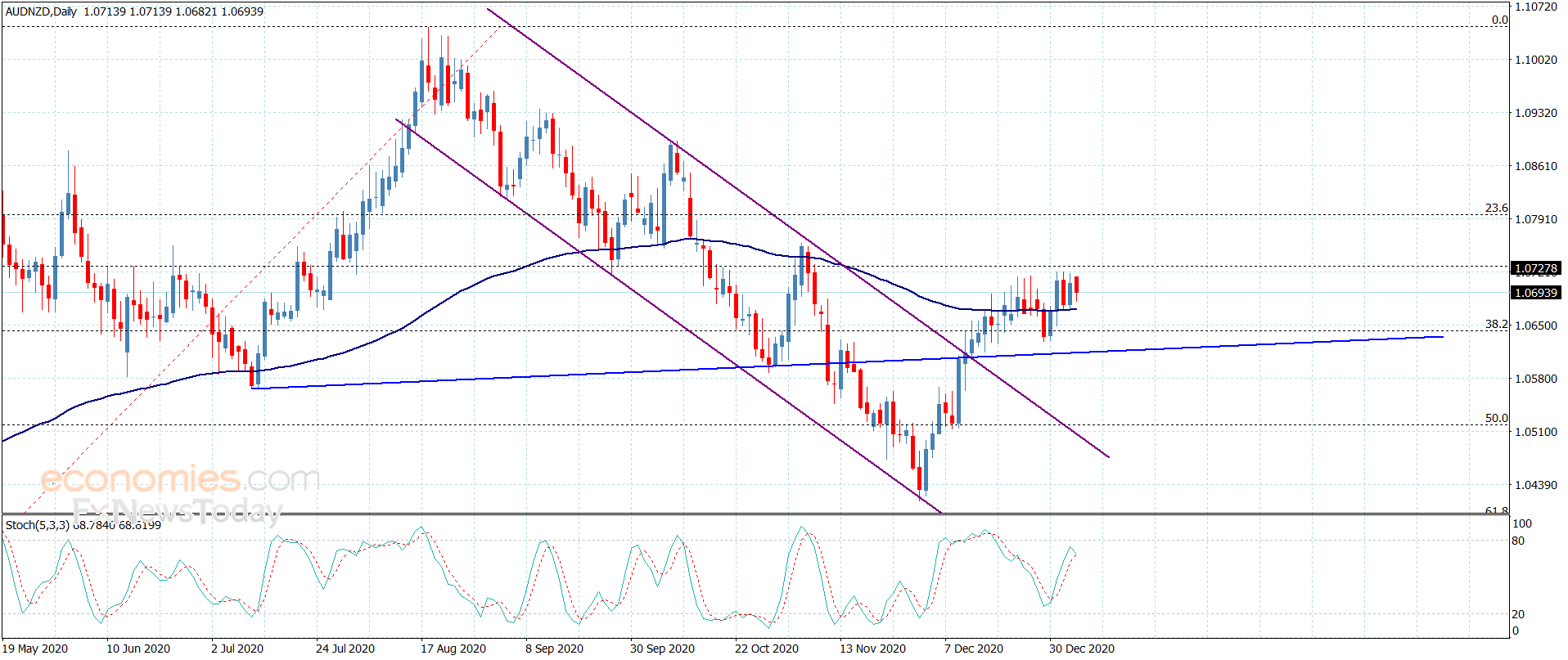This screenshot has height=660, width=1568.
Task: Click the 7 Dec 2020 date marker
Action: 974,649
